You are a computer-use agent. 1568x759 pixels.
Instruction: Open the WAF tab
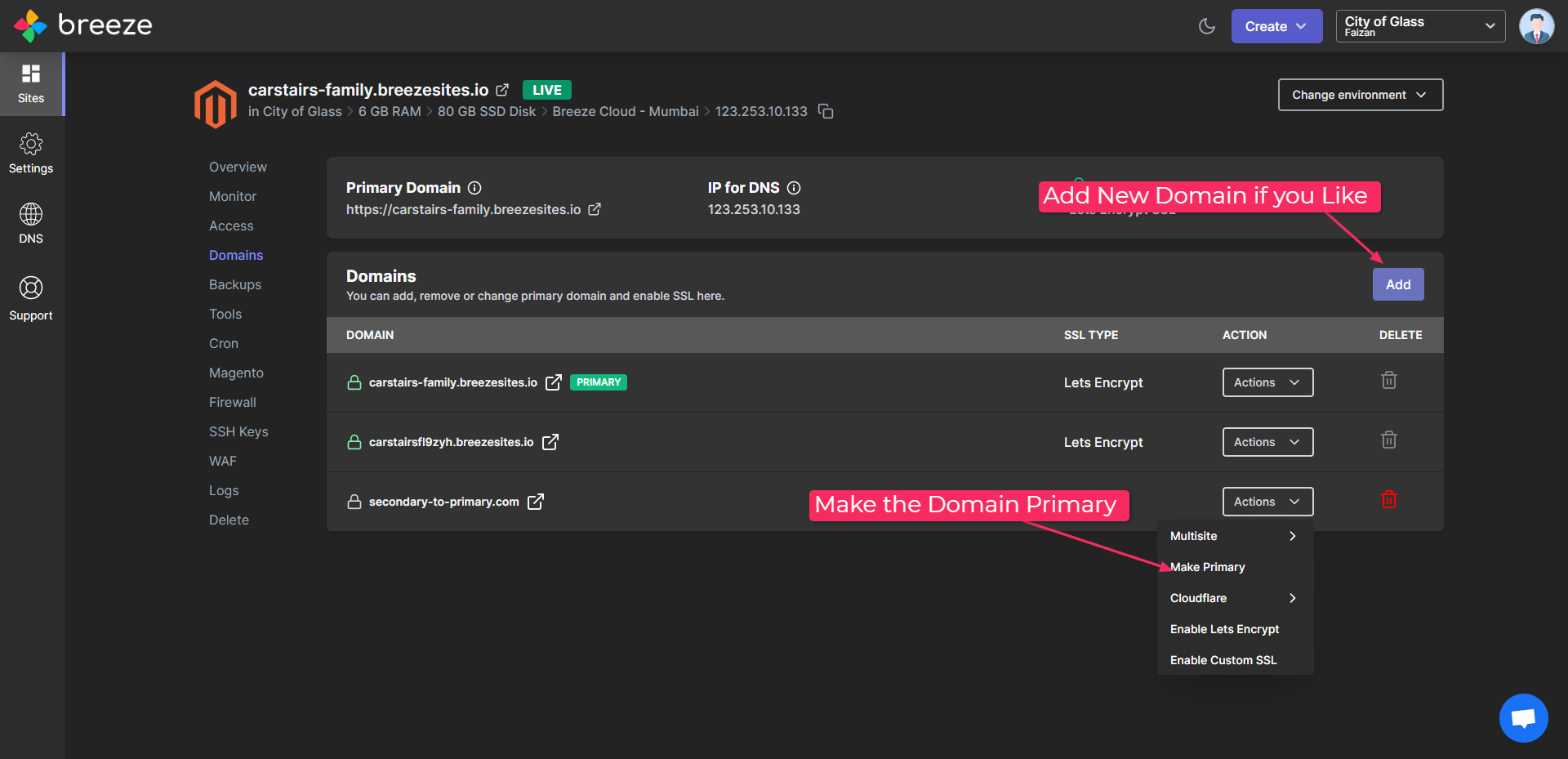[x=223, y=461]
